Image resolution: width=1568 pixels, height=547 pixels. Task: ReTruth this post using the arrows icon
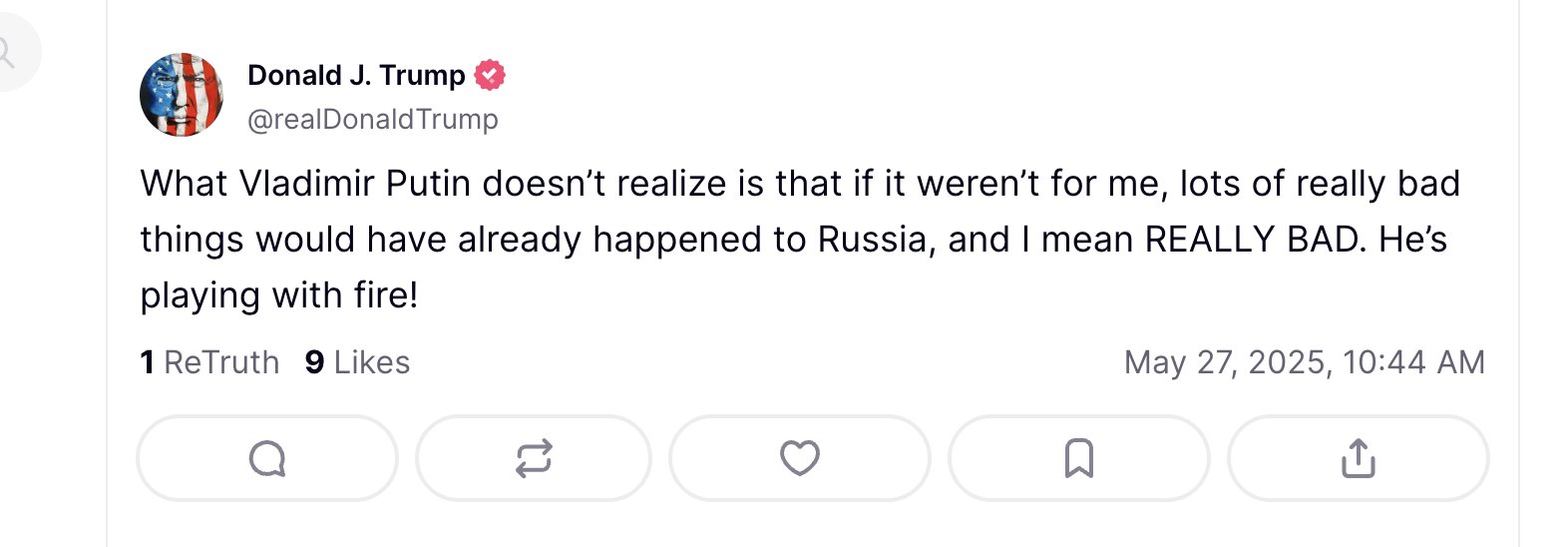tap(534, 459)
